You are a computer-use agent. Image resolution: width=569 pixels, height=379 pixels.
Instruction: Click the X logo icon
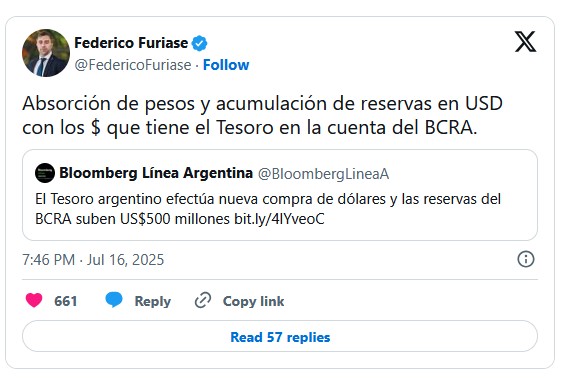click(x=525, y=41)
